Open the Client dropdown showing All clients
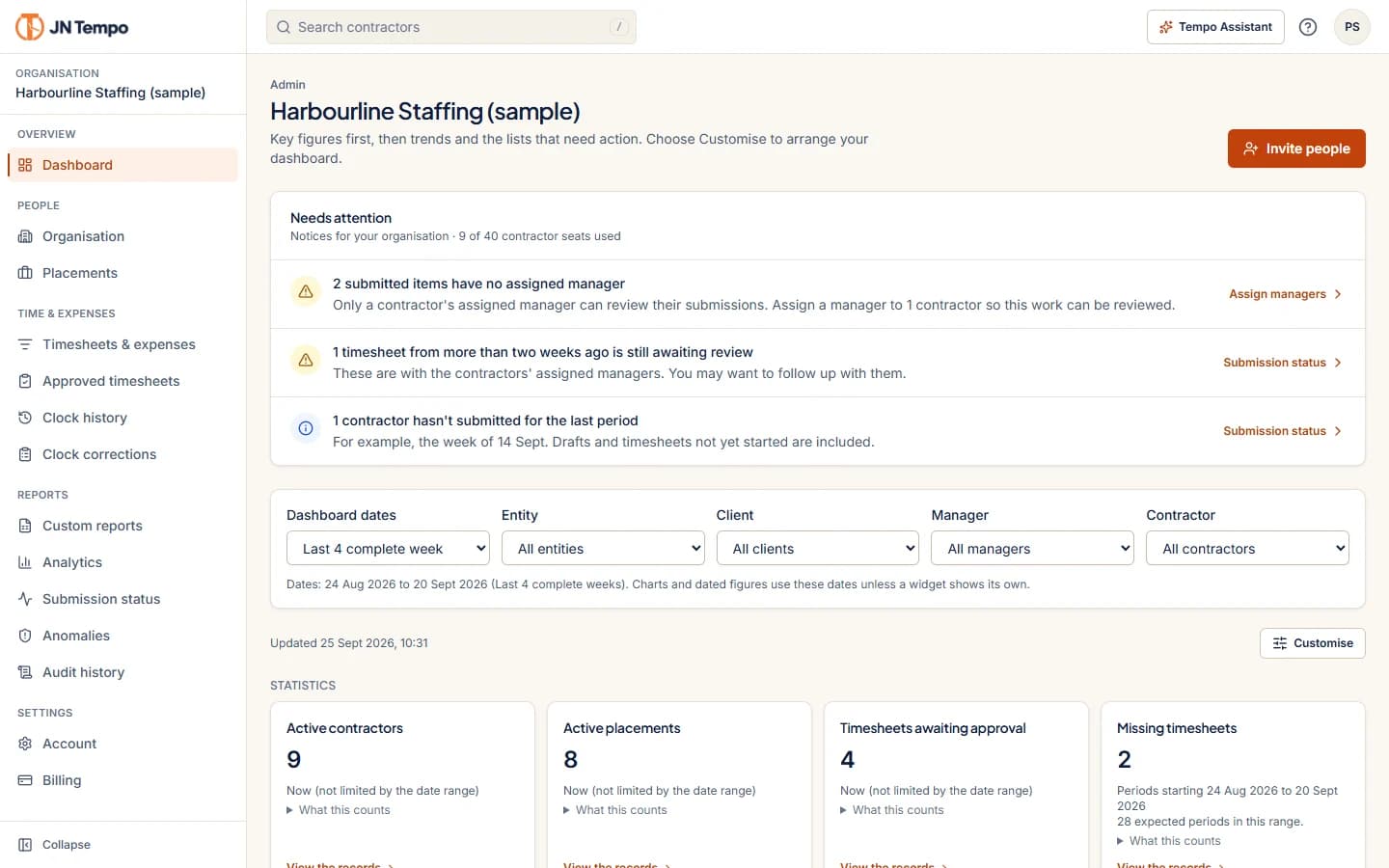1389x868 pixels. coord(818,548)
